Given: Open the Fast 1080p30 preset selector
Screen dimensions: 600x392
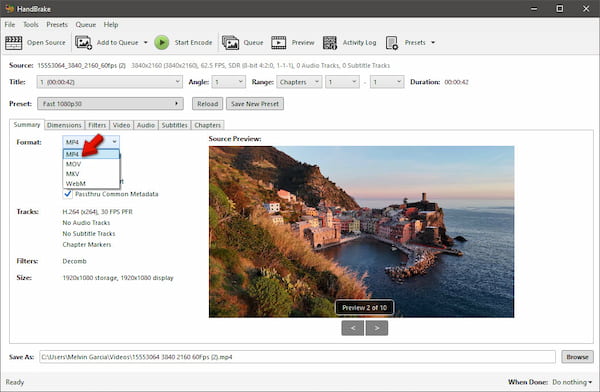Looking at the screenshot, I should click(x=110, y=104).
